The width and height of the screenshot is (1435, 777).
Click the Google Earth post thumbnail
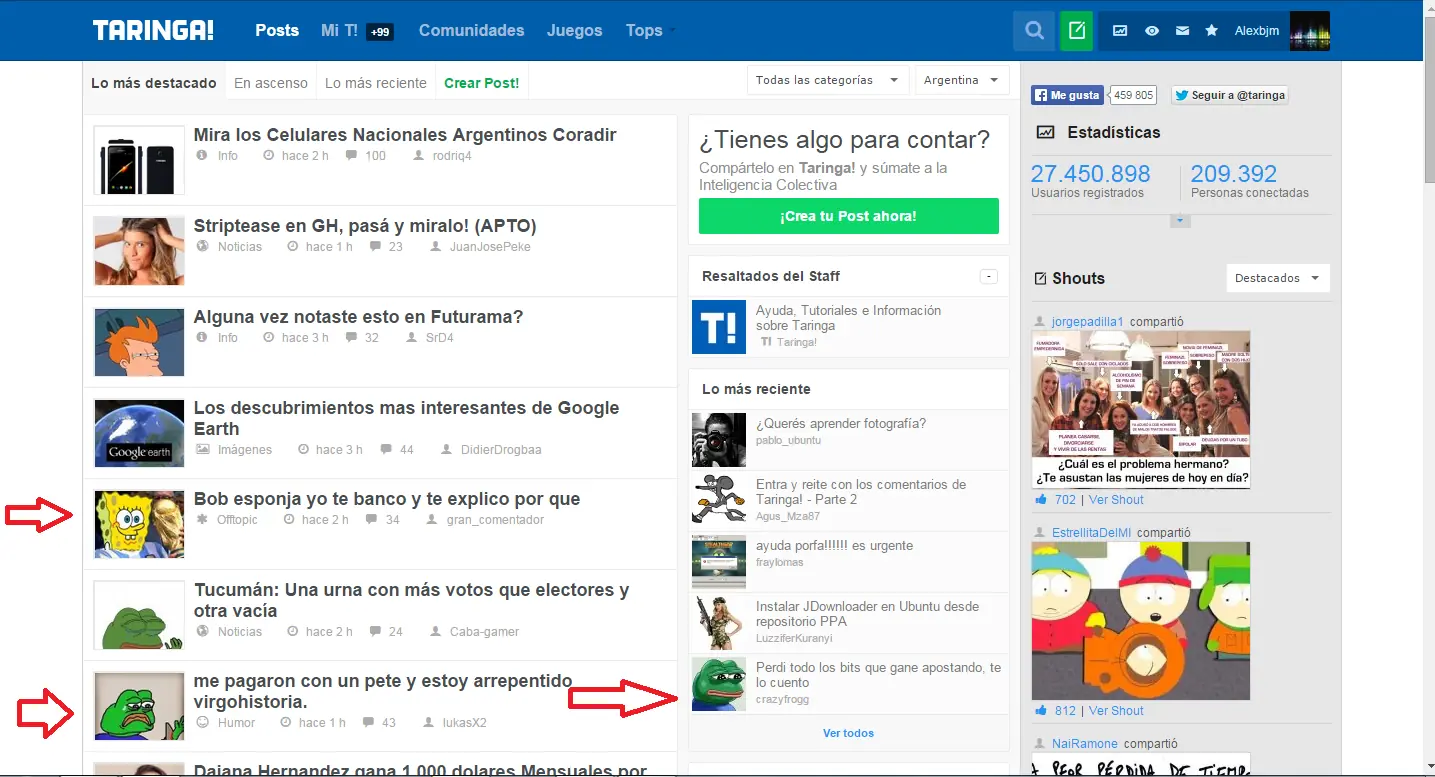click(x=139, y=433)
